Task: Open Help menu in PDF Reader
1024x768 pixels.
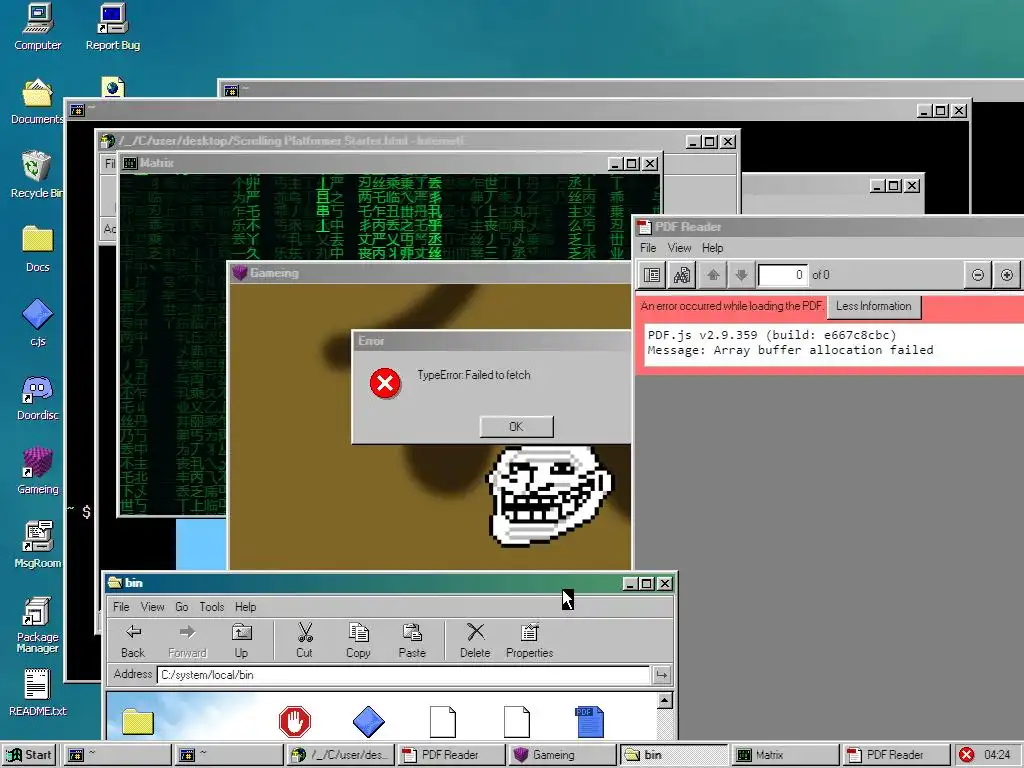Action: coord(712,248)
